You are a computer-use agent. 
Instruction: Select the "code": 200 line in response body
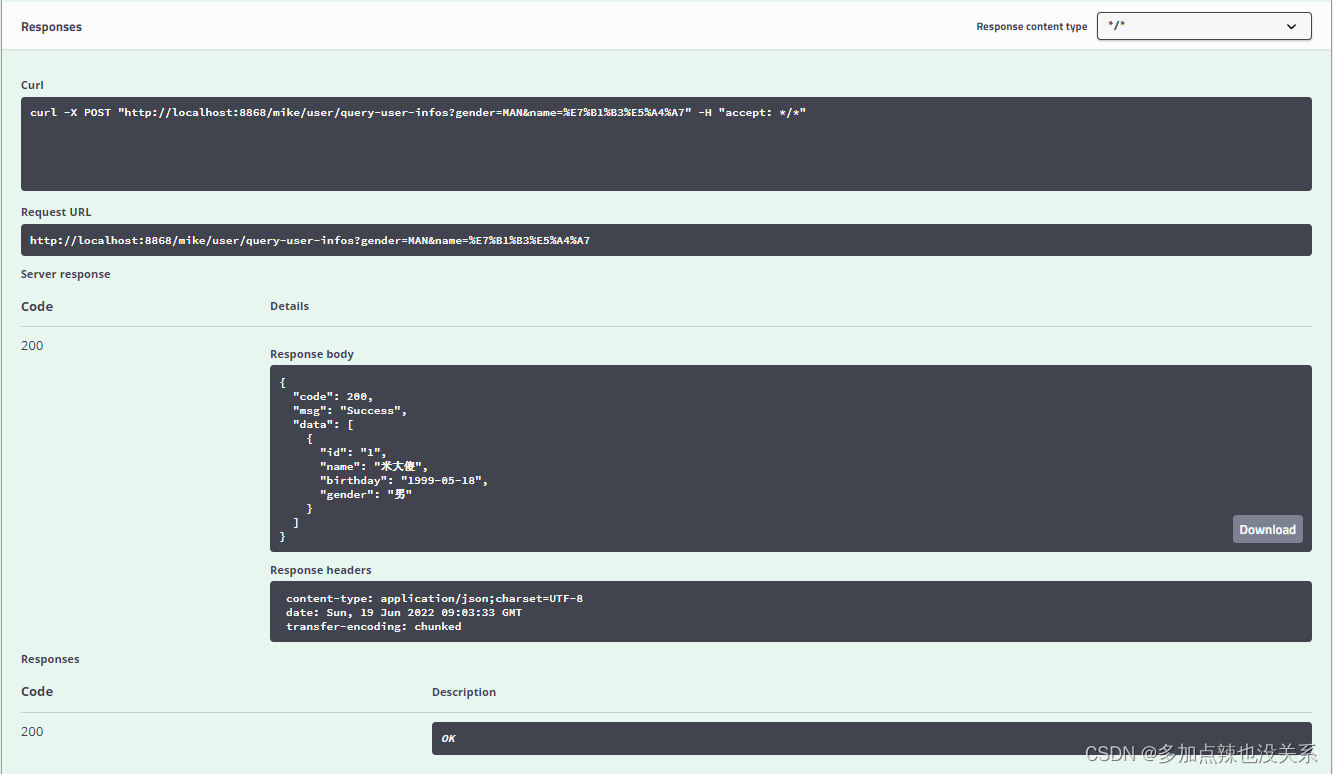333,397
